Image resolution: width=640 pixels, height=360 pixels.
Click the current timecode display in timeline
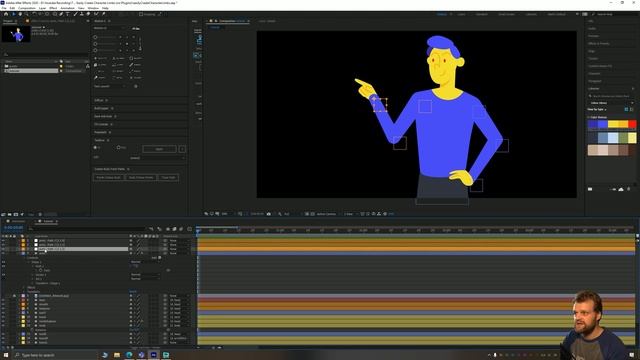pos(13,228)
